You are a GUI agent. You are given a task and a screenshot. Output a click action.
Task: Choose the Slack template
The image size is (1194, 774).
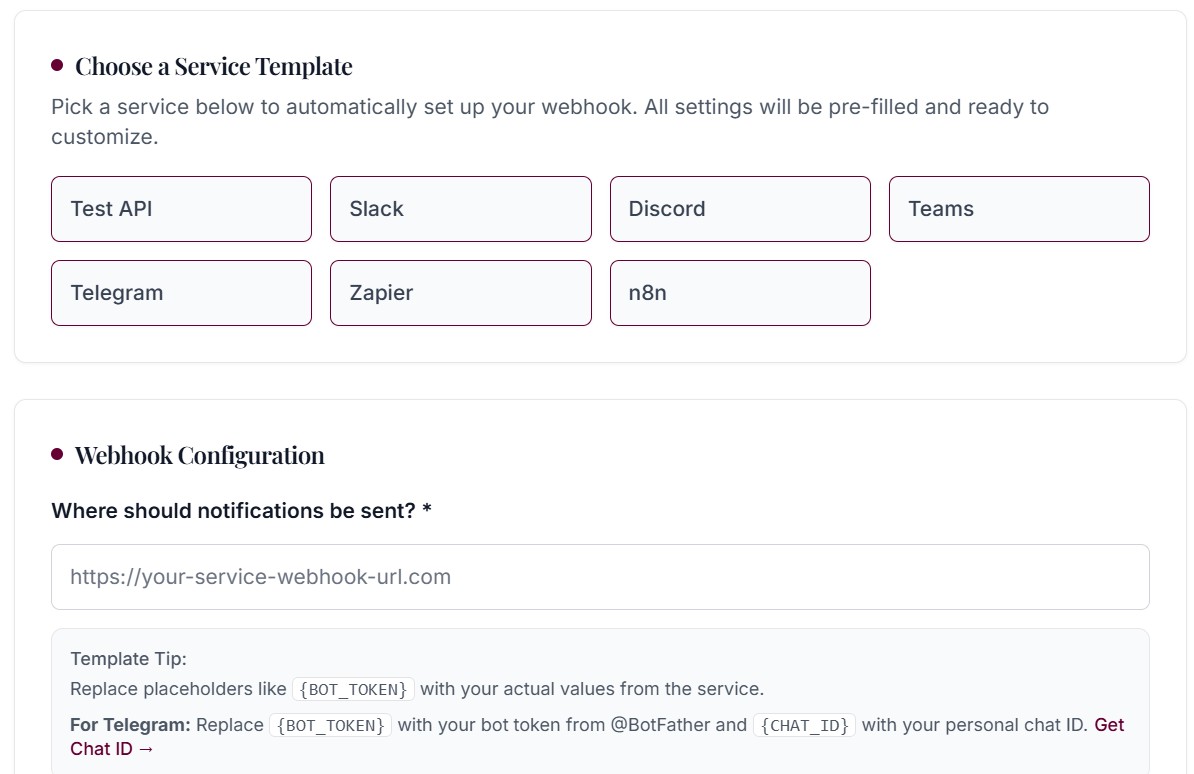[460, 209]
